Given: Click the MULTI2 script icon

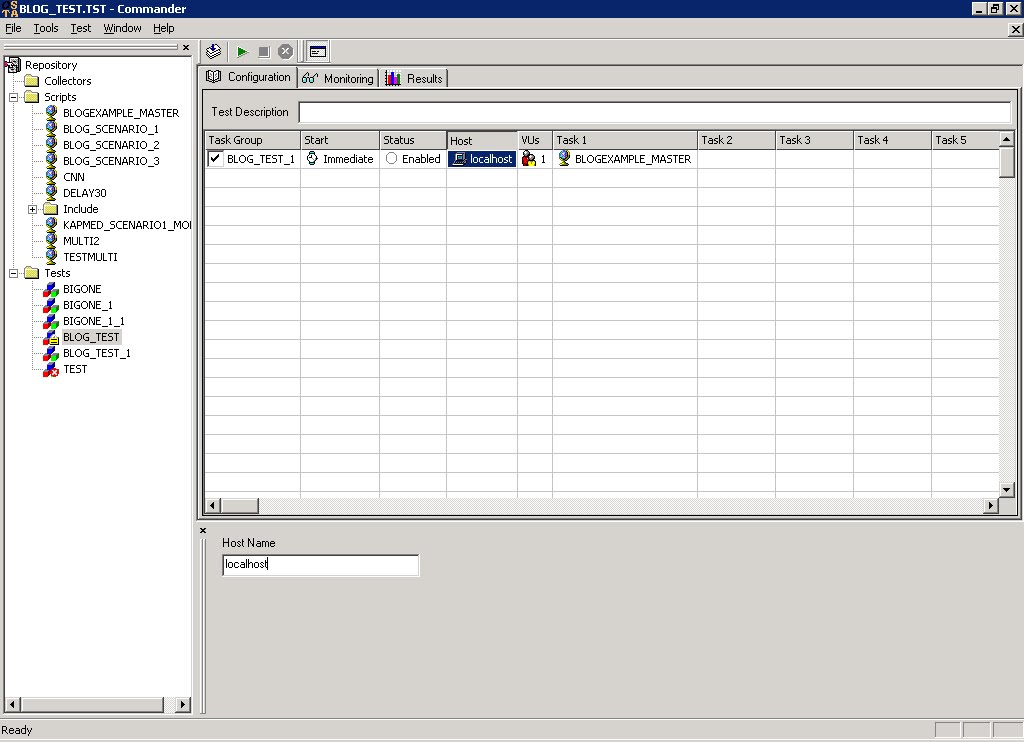Looking at the screenshot, I should pyautogui.click(x=51, y=240).
